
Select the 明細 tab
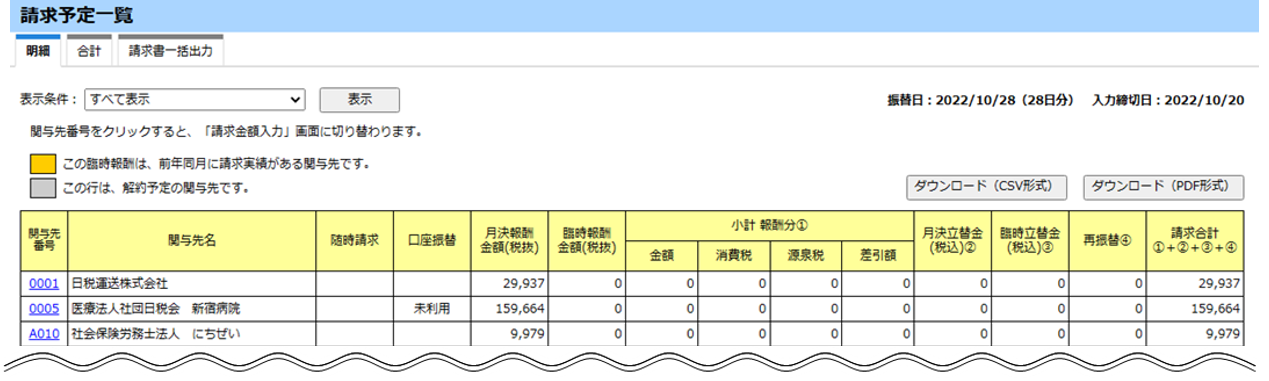(39, 51)
